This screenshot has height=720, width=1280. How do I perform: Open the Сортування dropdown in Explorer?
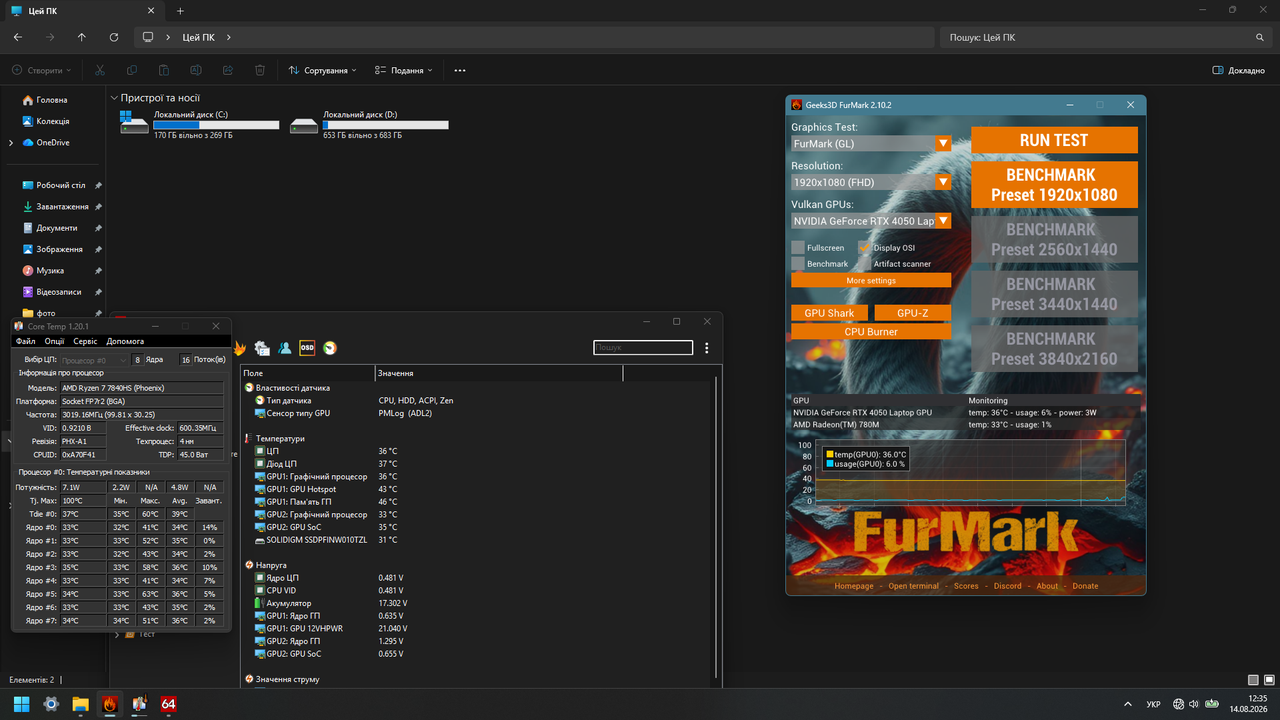(323, 71)
